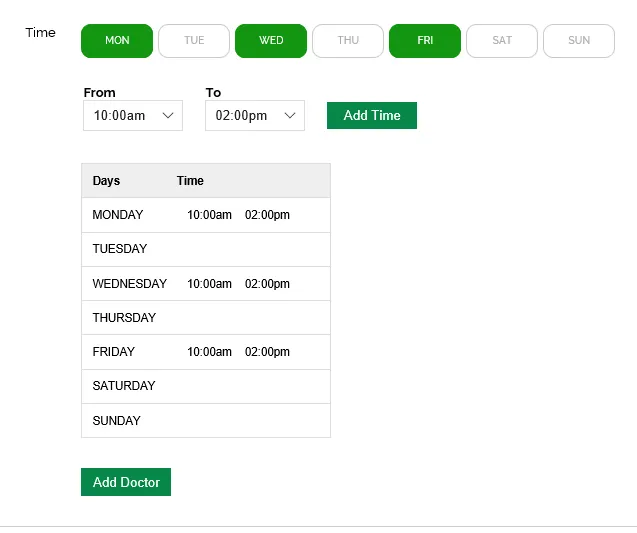The height and width of the screenshot is (533, 637).
Task: Select the SUN day button
Action: click(x=579, y=41)
